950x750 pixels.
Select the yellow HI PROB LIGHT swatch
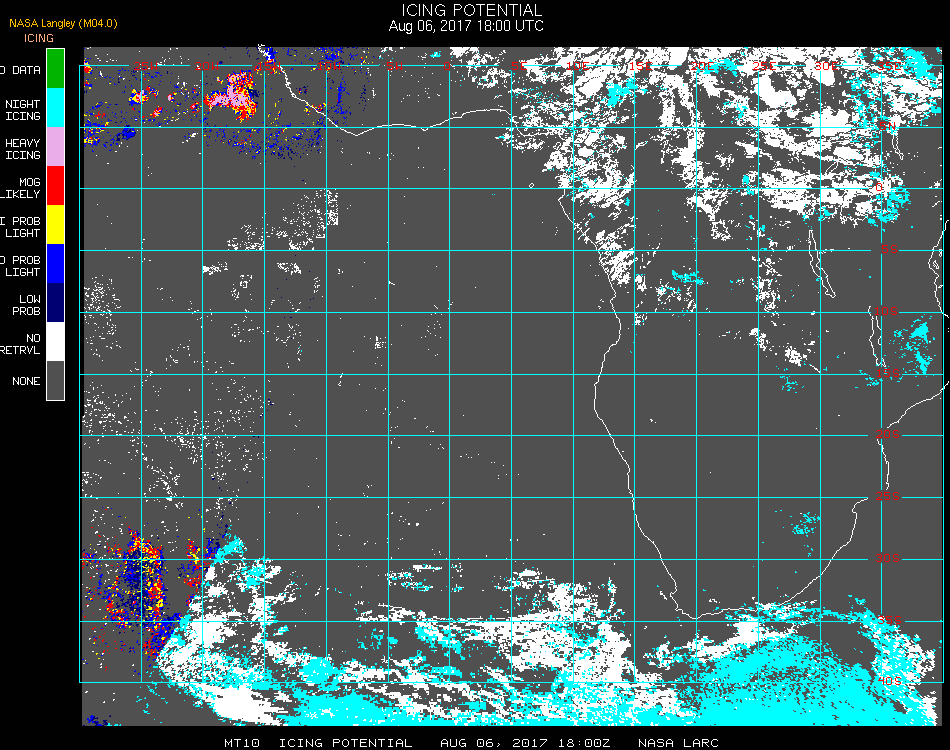point(56,225)
